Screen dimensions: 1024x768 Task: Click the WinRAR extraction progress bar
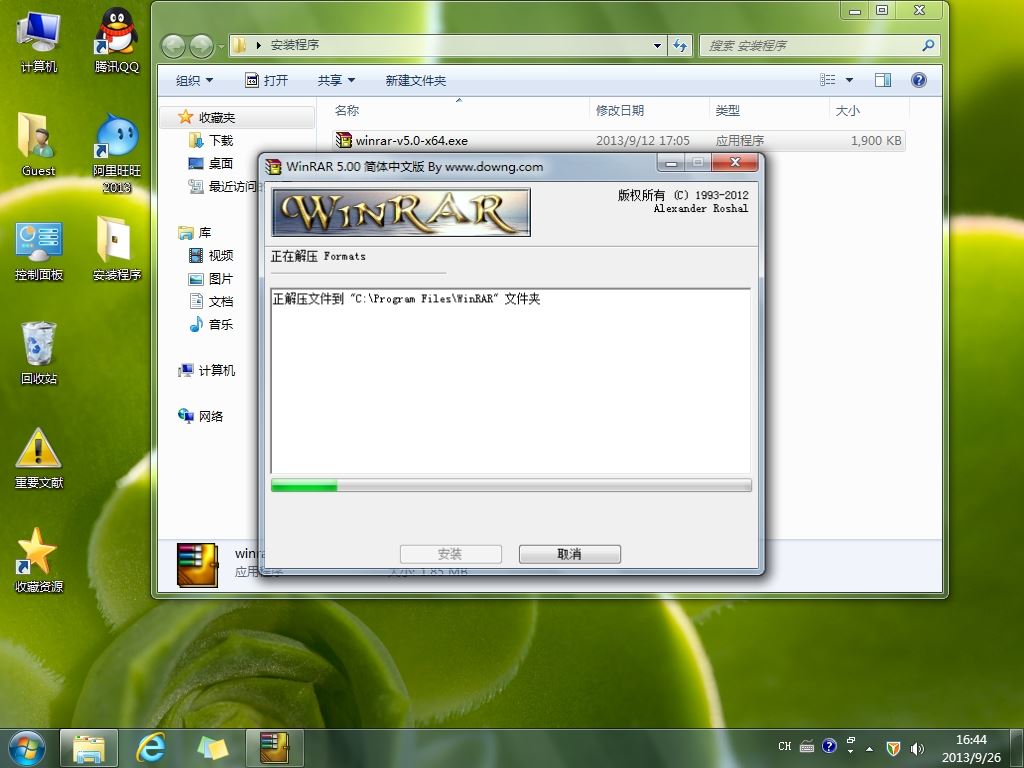pyautogui.click(x=511, y=485)
